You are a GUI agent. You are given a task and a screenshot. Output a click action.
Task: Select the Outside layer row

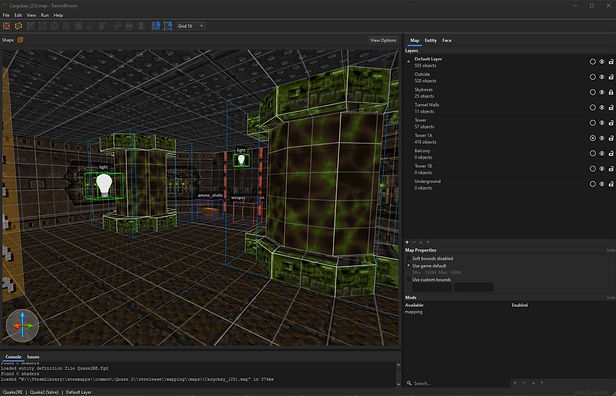(510, 77)
